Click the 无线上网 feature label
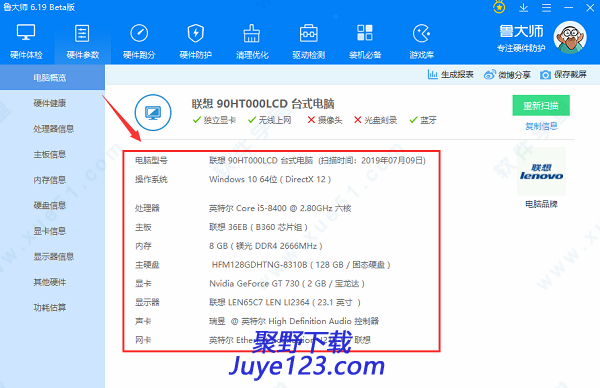Screen dimensions: 600x388 [275, 120]
